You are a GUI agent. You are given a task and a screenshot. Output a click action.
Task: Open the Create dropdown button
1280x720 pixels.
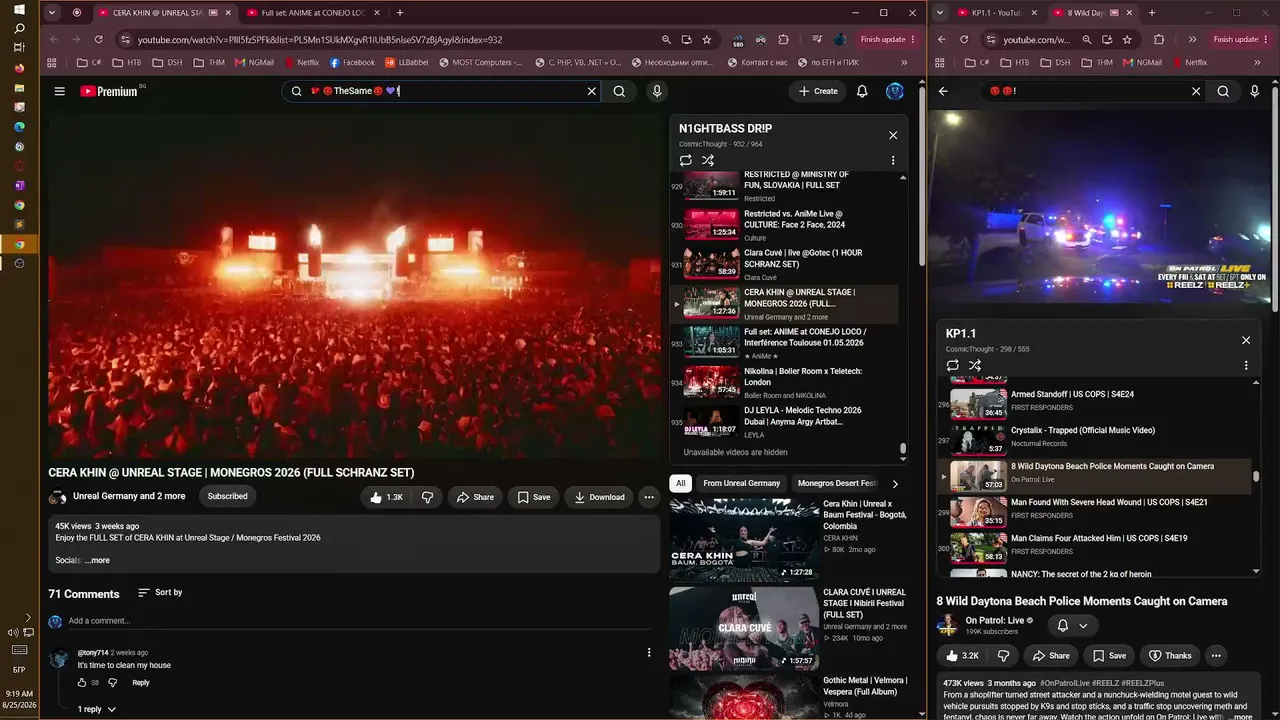coord(817,91)
